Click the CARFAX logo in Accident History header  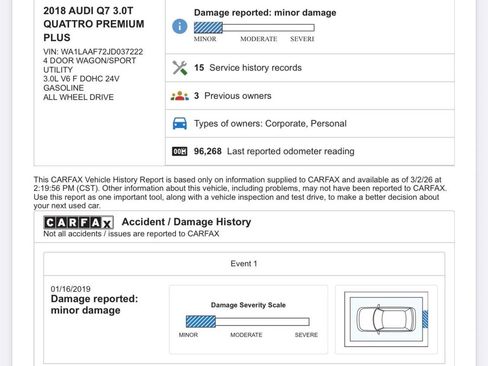(79, 222)
